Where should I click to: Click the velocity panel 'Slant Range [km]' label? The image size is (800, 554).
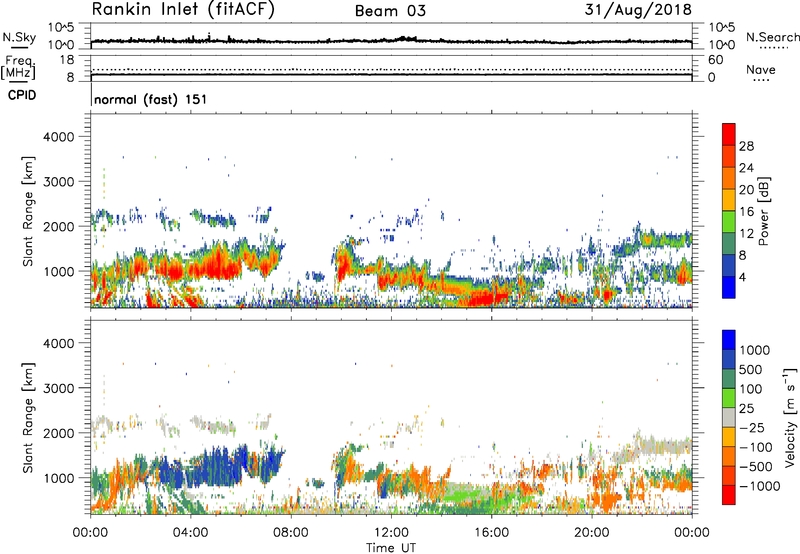pyautogui.click(x=28, y=418)
